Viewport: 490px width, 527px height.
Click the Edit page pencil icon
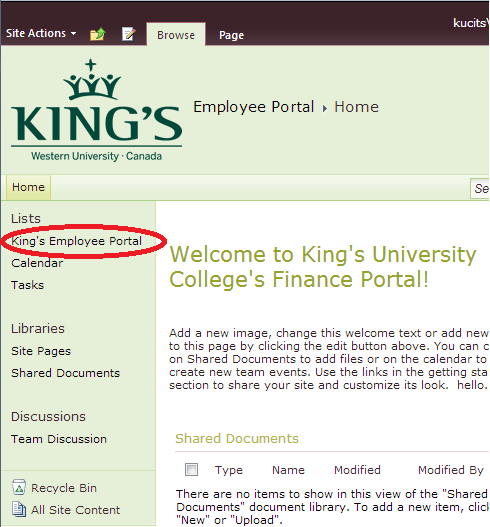tap(129, 34)
